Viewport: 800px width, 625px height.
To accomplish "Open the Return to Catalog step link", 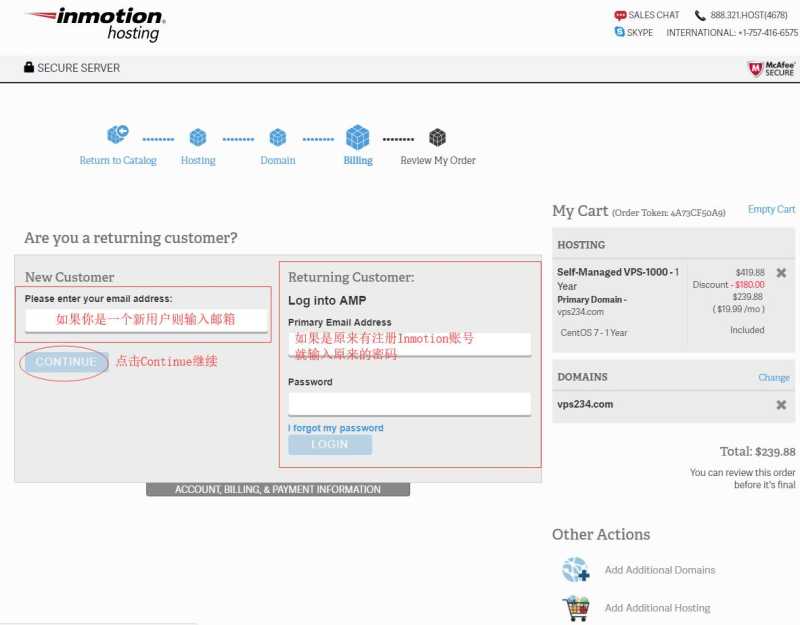I will pos(118,160).
